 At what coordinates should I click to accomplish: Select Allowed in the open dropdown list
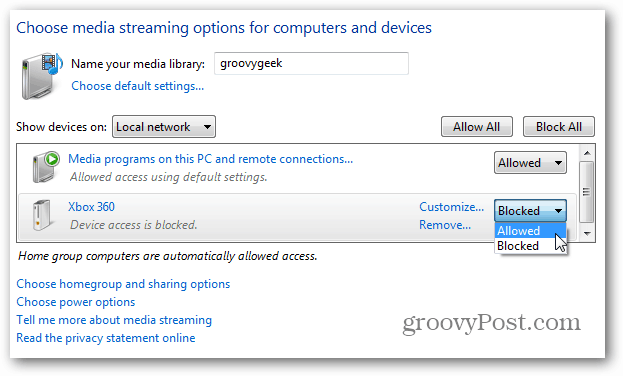click(530, 231)
